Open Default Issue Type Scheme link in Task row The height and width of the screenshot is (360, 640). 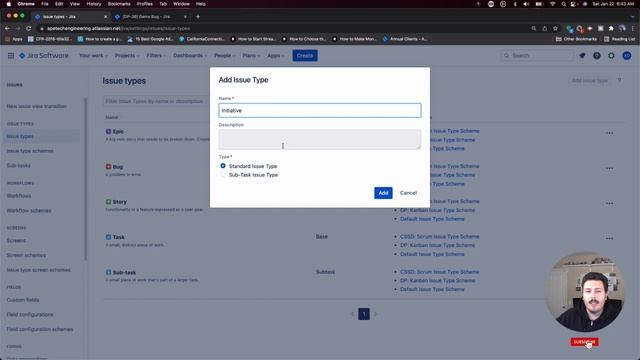[x=432, y=254]
